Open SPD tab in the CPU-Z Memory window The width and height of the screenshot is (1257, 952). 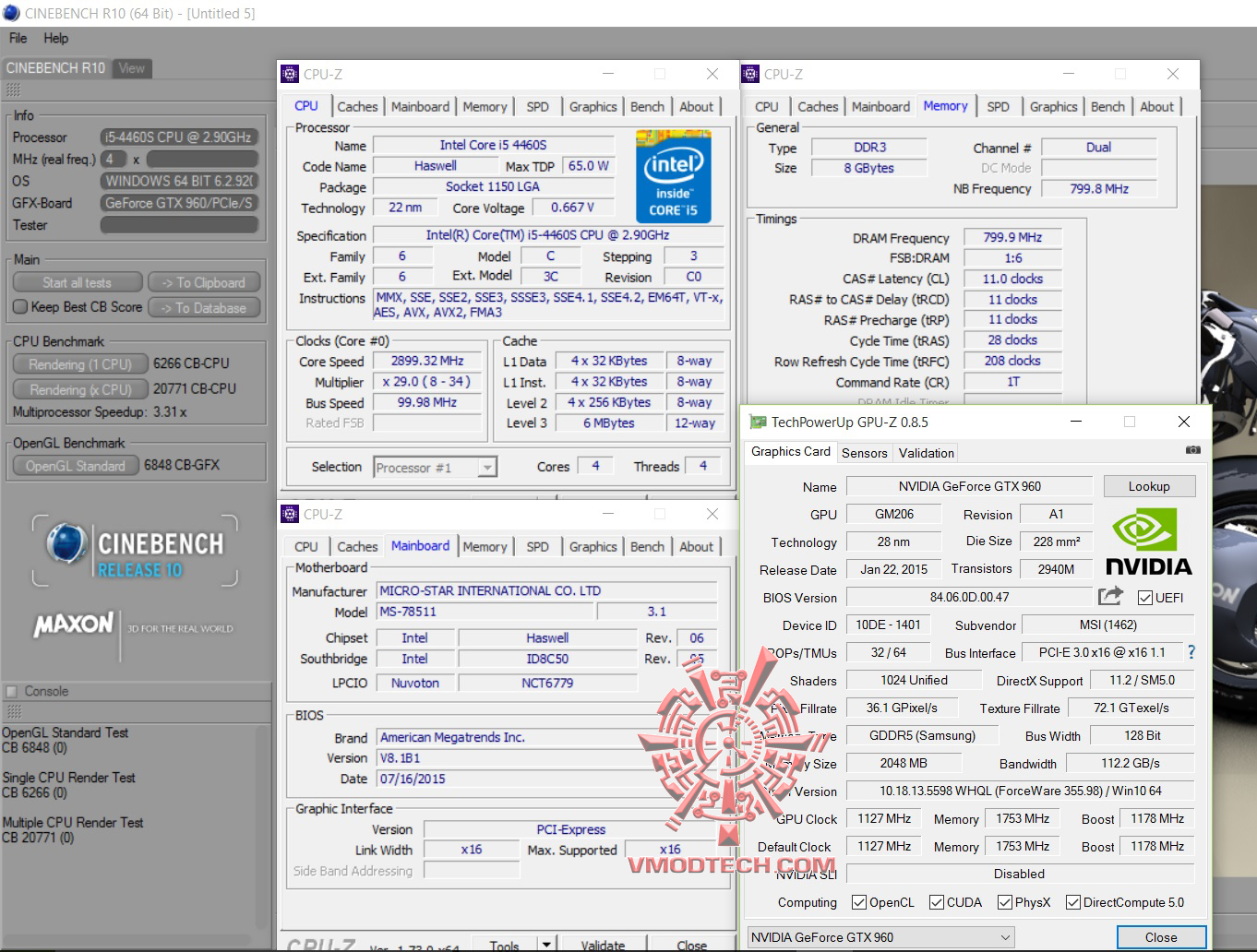(998, 107)
